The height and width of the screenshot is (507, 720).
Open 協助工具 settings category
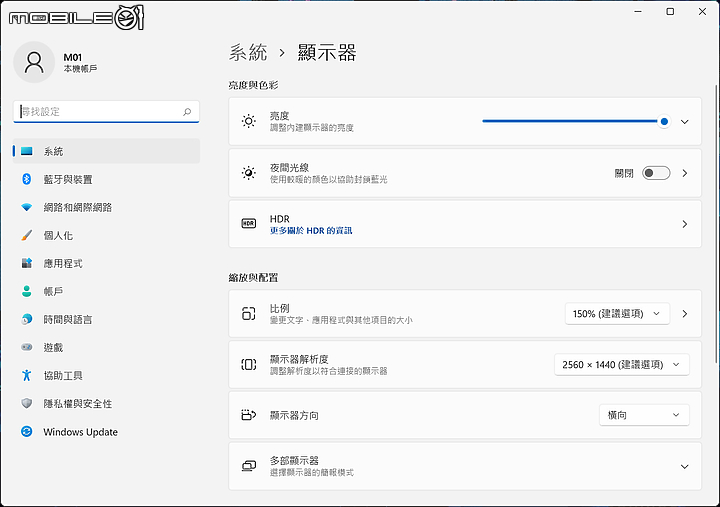pyautogui.click(x=106, y=375)
